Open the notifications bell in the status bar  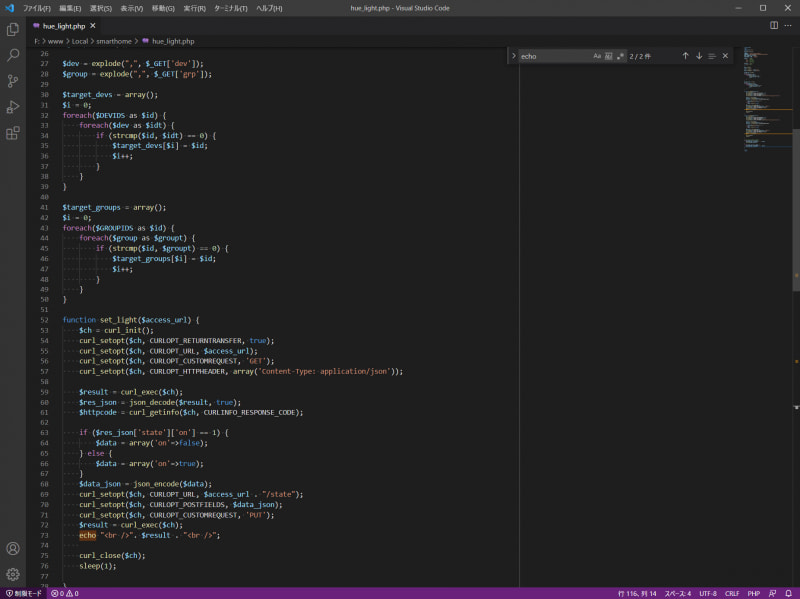[789, 592]
